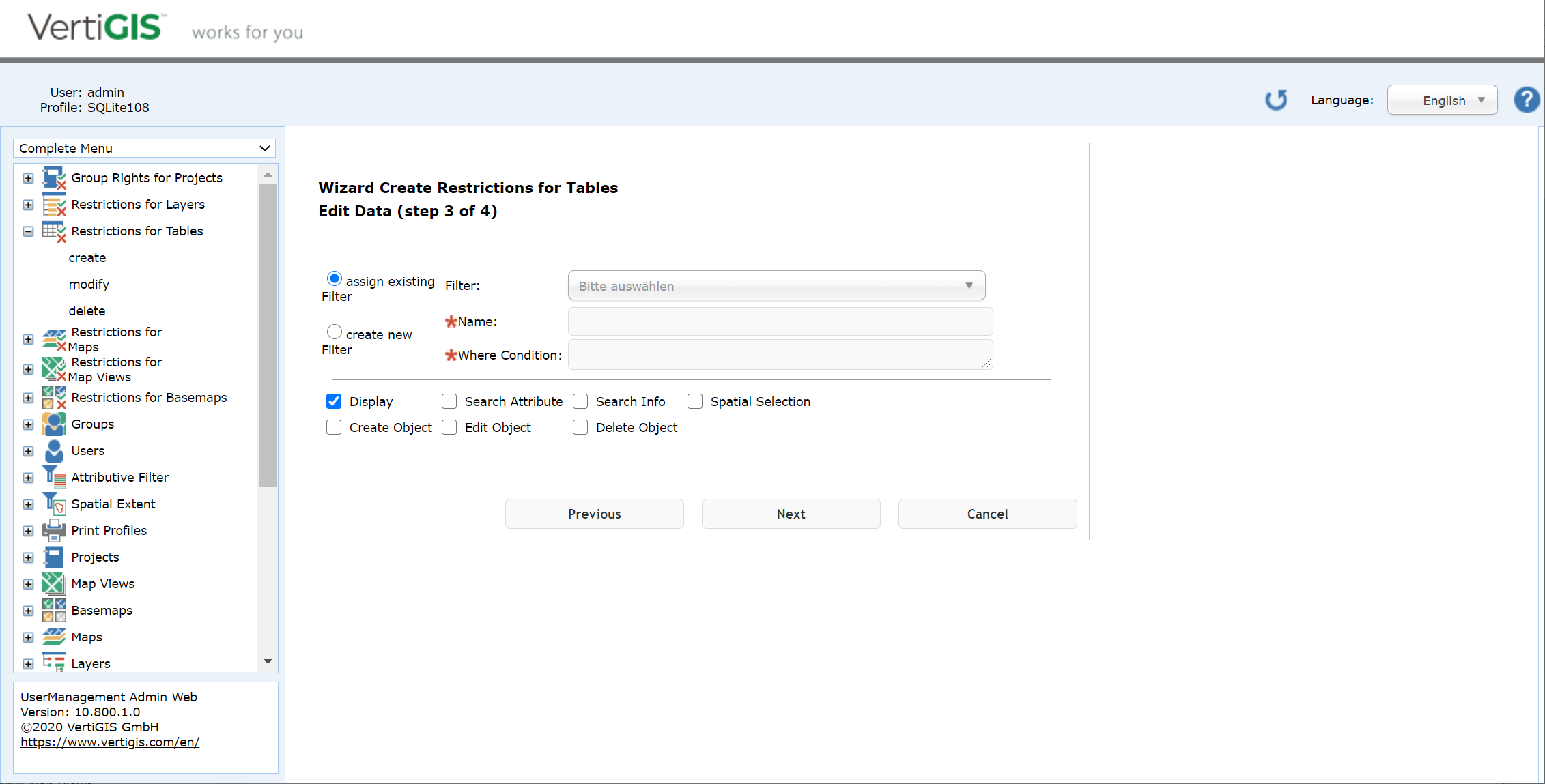Click the Print Profiles icon
This screenshot has width=1545, height=784.
coord(54,530)
